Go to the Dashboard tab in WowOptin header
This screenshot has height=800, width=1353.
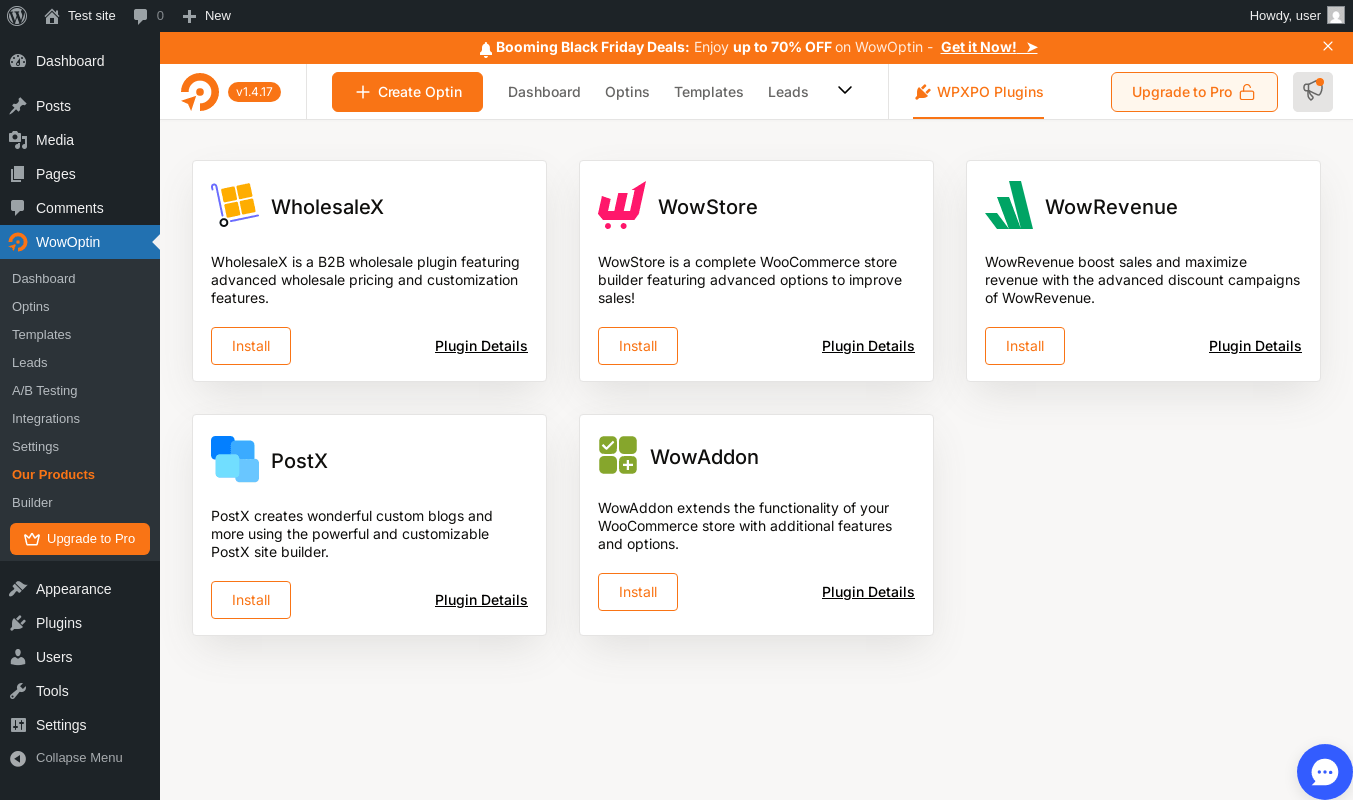[544, 92]
